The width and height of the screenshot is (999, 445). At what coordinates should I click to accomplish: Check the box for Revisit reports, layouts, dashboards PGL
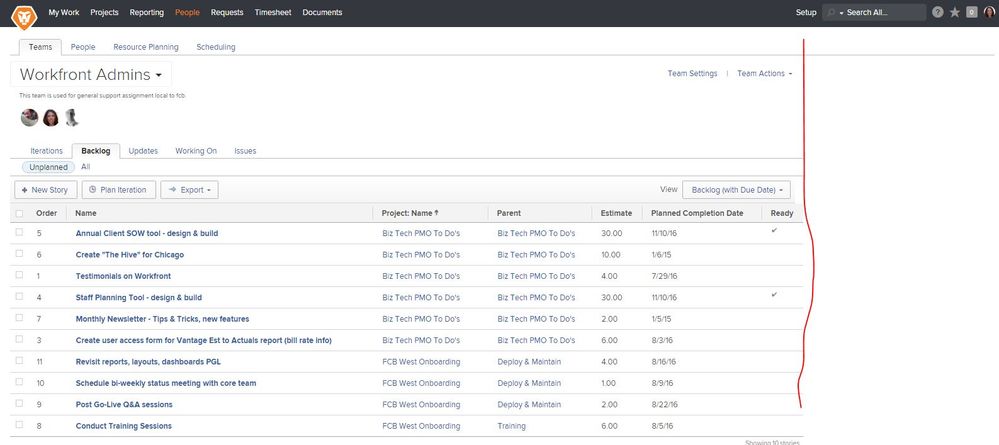click(19, 361)
